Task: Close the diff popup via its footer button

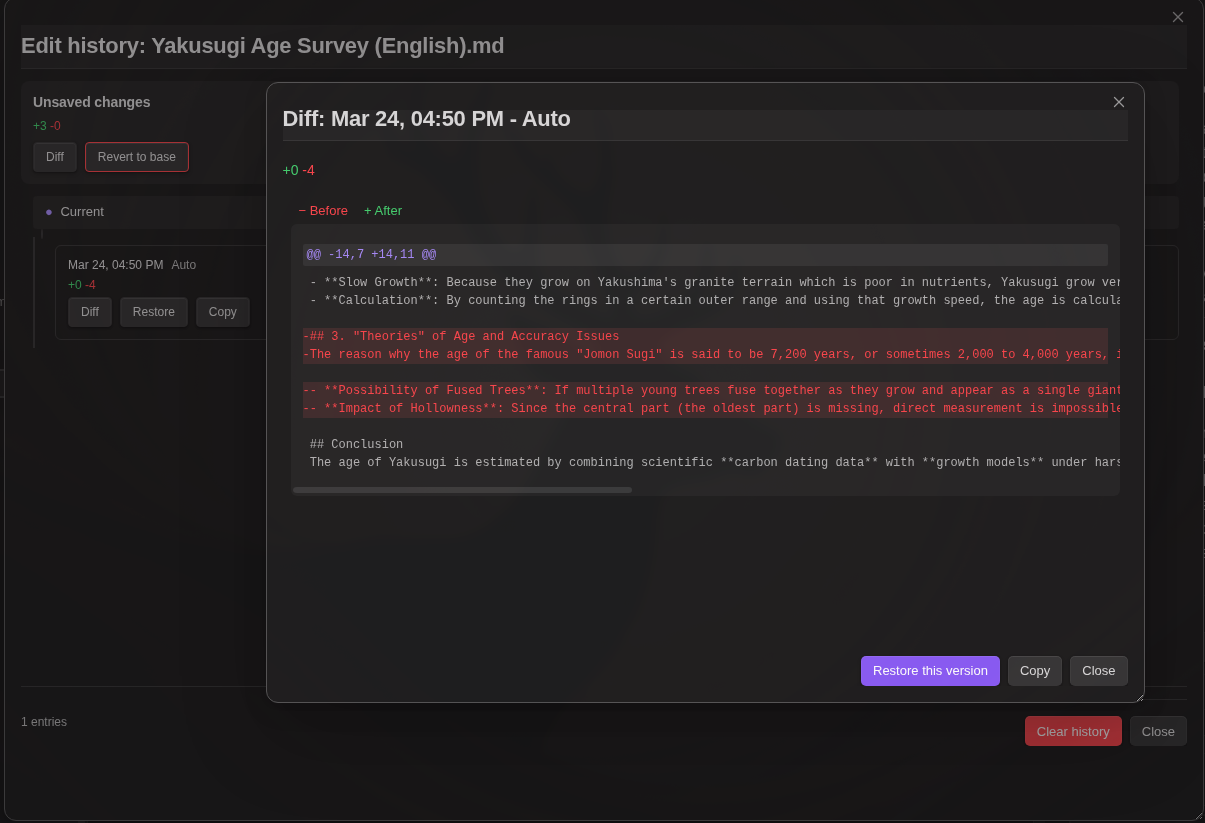Action: [x=1098, y=670]
